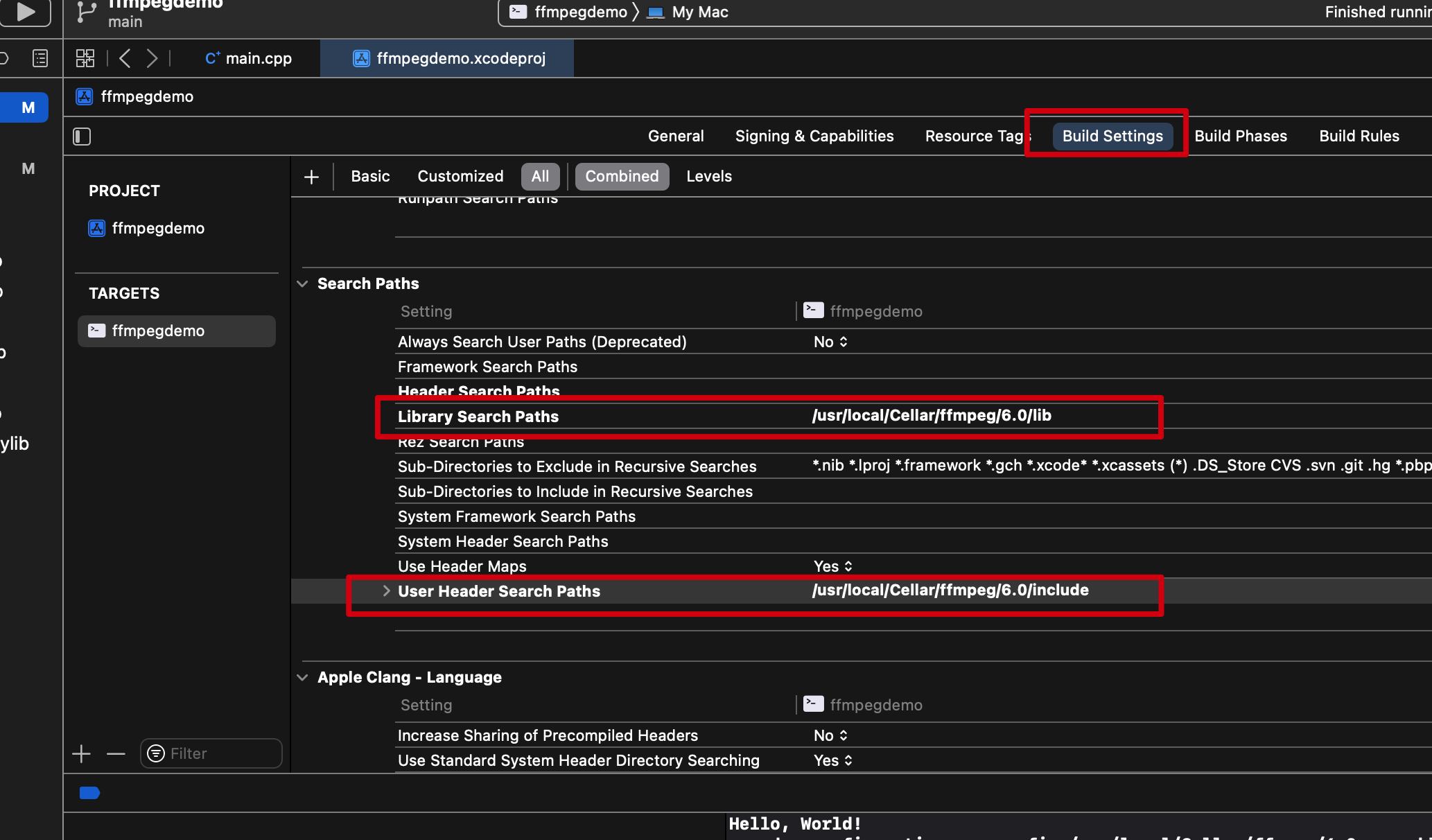The height and width of the screenshot is (840, 1432).
Task: Select the All filter scope
Action: (540, 177)
